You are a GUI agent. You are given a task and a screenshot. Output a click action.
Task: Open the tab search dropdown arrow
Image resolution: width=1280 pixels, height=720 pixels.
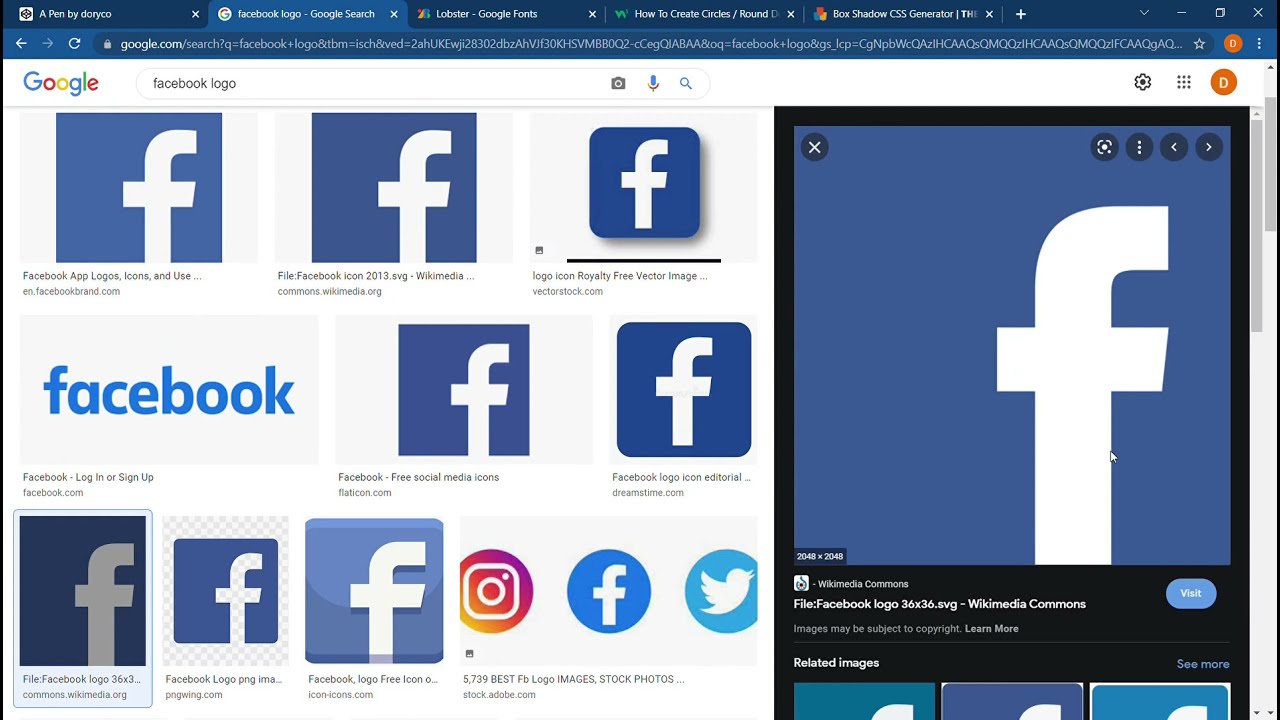(1144, 14)
